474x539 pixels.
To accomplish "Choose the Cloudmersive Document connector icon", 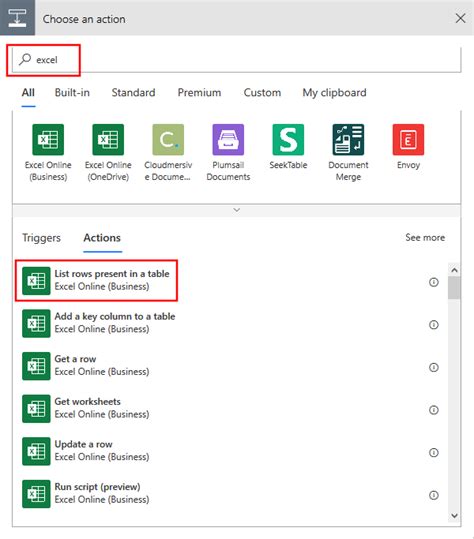I will coord(168,140).
